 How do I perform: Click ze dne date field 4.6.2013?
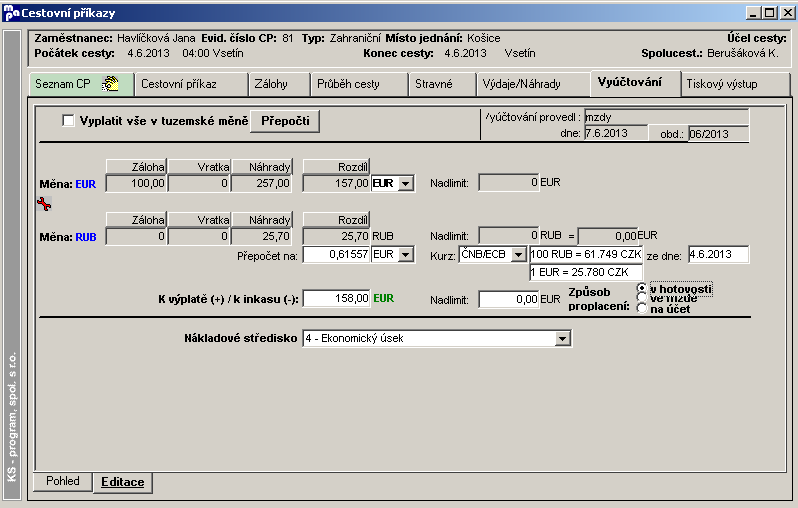[x=719, y=254]
